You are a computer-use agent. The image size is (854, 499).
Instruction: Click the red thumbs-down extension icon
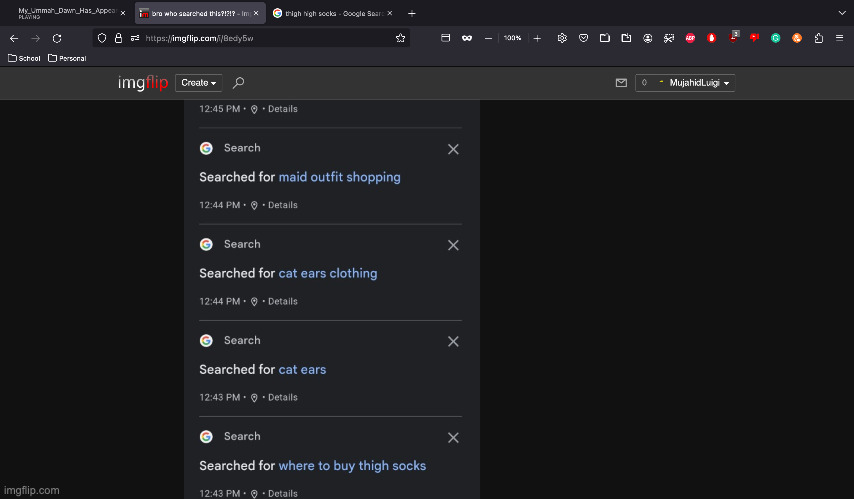(x=754, y=38)
